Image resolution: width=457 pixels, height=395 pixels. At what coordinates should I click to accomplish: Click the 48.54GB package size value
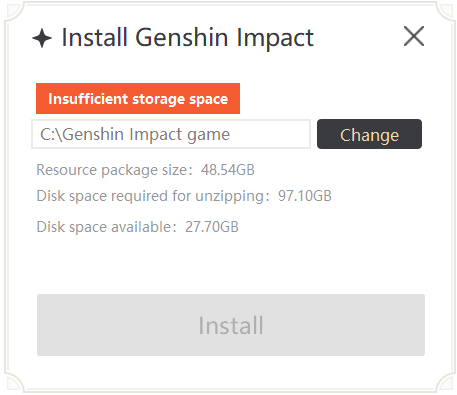pos(228,170)
